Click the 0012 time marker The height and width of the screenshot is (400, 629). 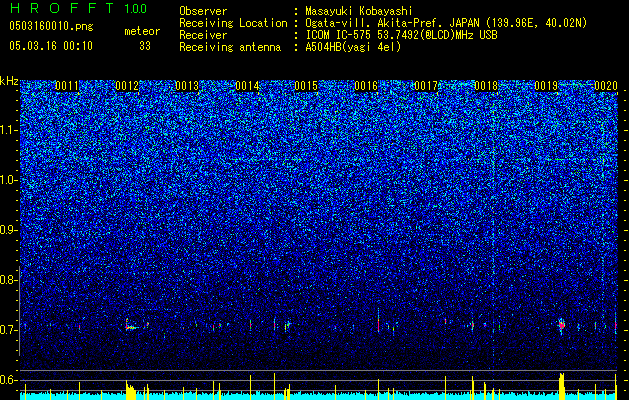point(127,86)
